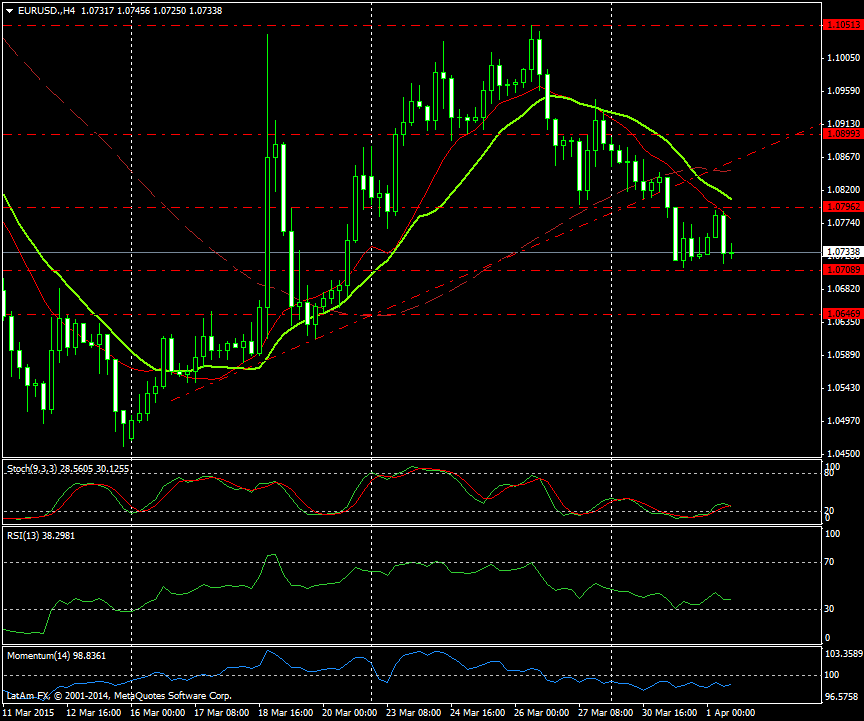The height and width of the screenshot is (721, 864).
Task: Click the RSI(13) indicator label
Action: coord(20,535)
